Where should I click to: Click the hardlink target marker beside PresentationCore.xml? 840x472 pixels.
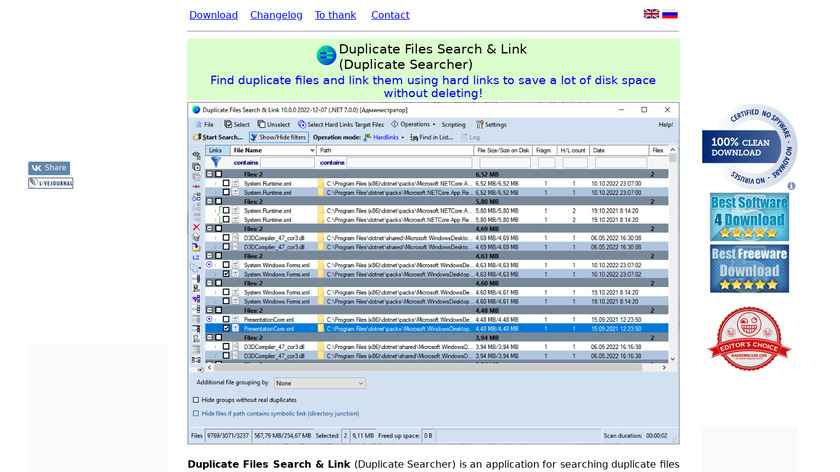pyautogui.click(x=209, y=319)
